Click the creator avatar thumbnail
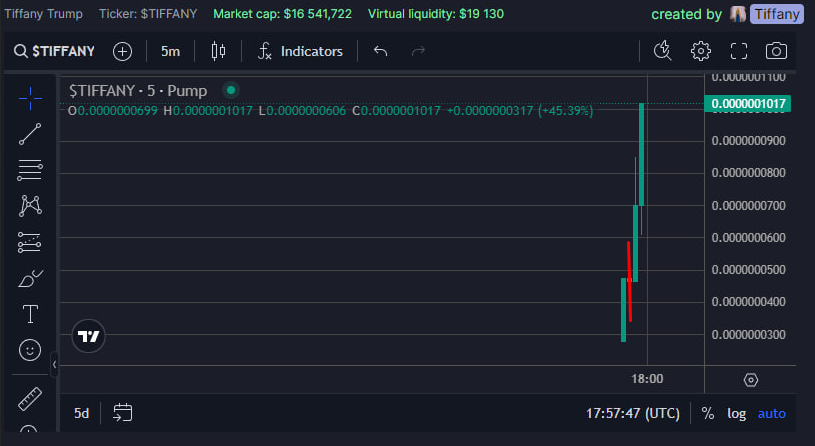 tap(738, 14)
